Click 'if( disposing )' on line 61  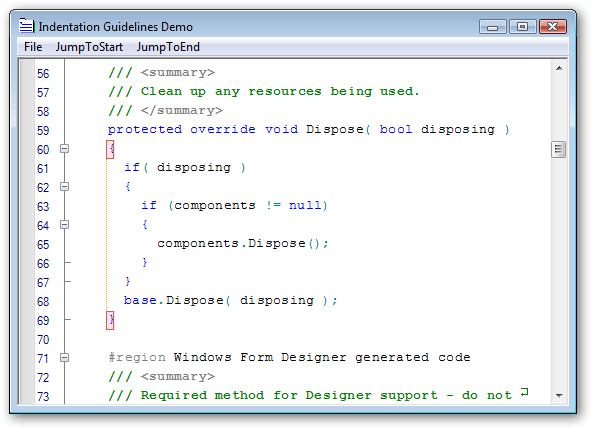point(185,167)
